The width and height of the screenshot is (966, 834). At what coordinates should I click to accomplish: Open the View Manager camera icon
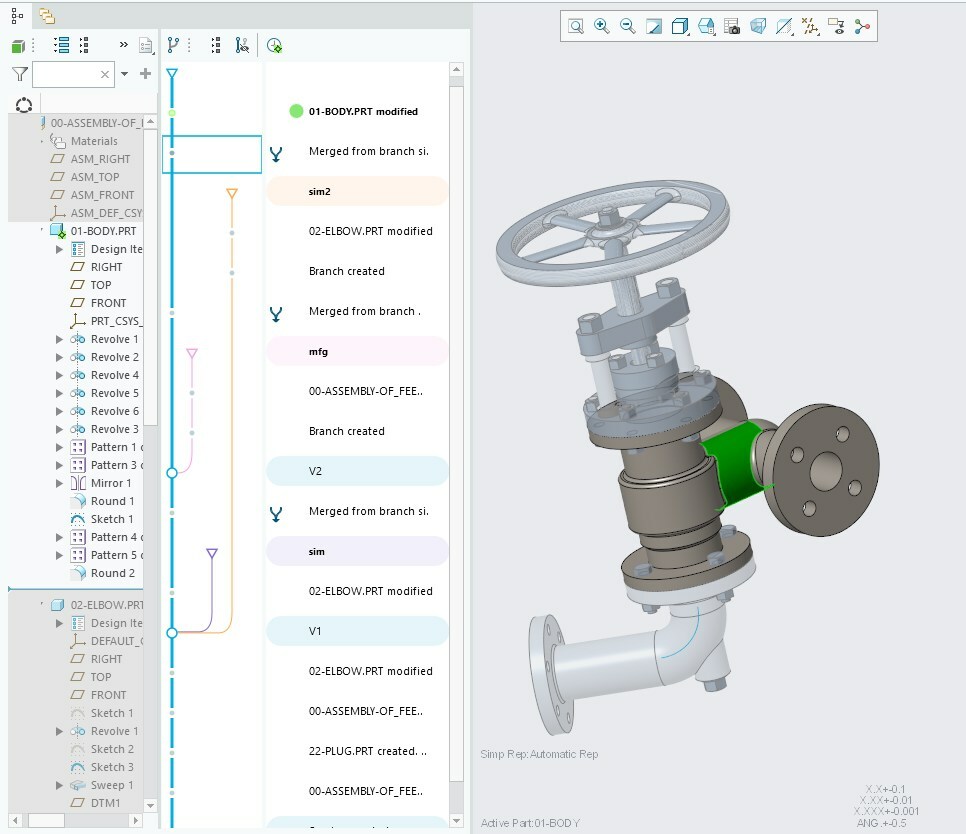[x=732, y=27]
